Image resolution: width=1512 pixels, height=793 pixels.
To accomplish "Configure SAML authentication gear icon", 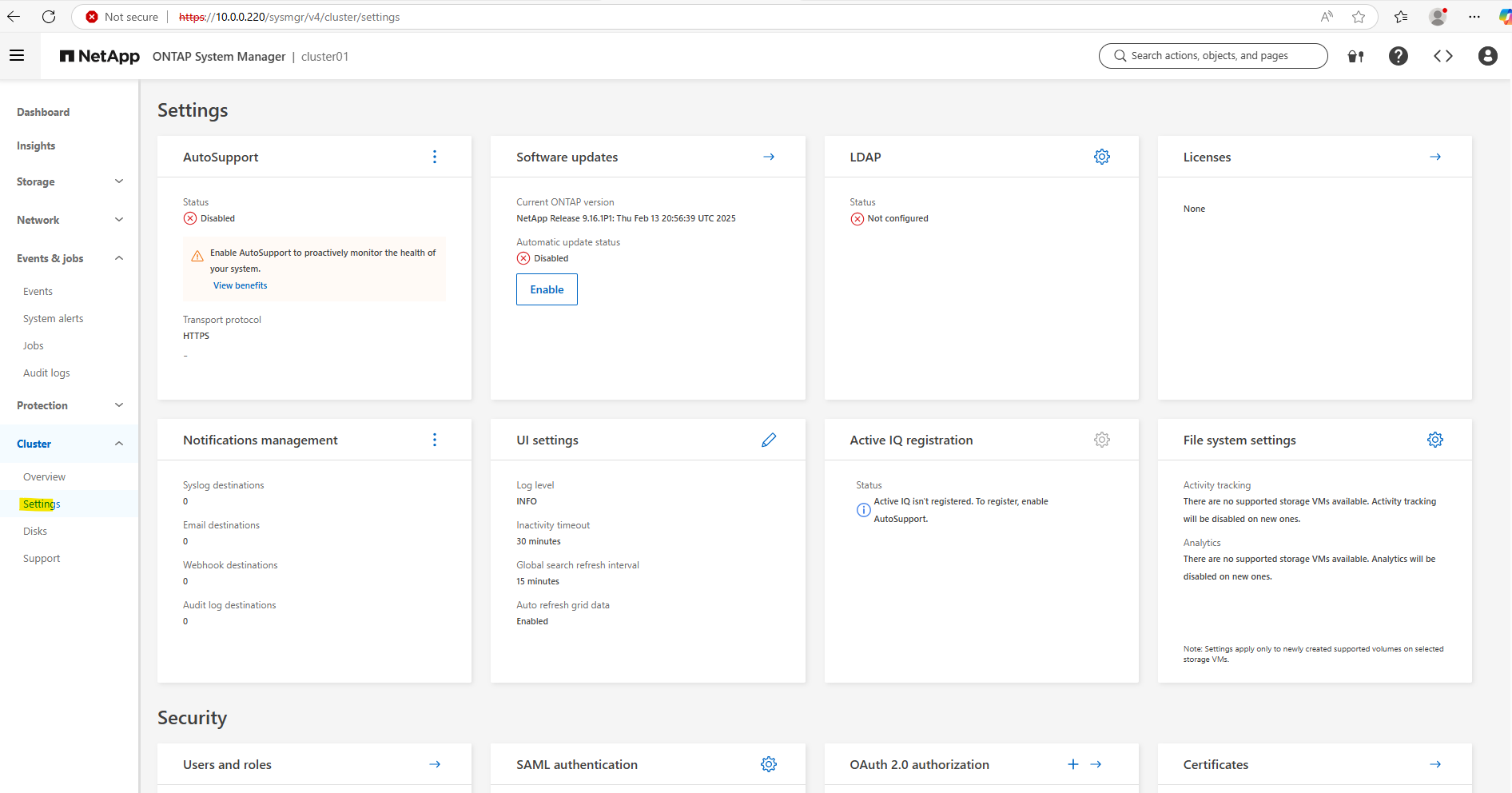I will [x=769, y=764].
